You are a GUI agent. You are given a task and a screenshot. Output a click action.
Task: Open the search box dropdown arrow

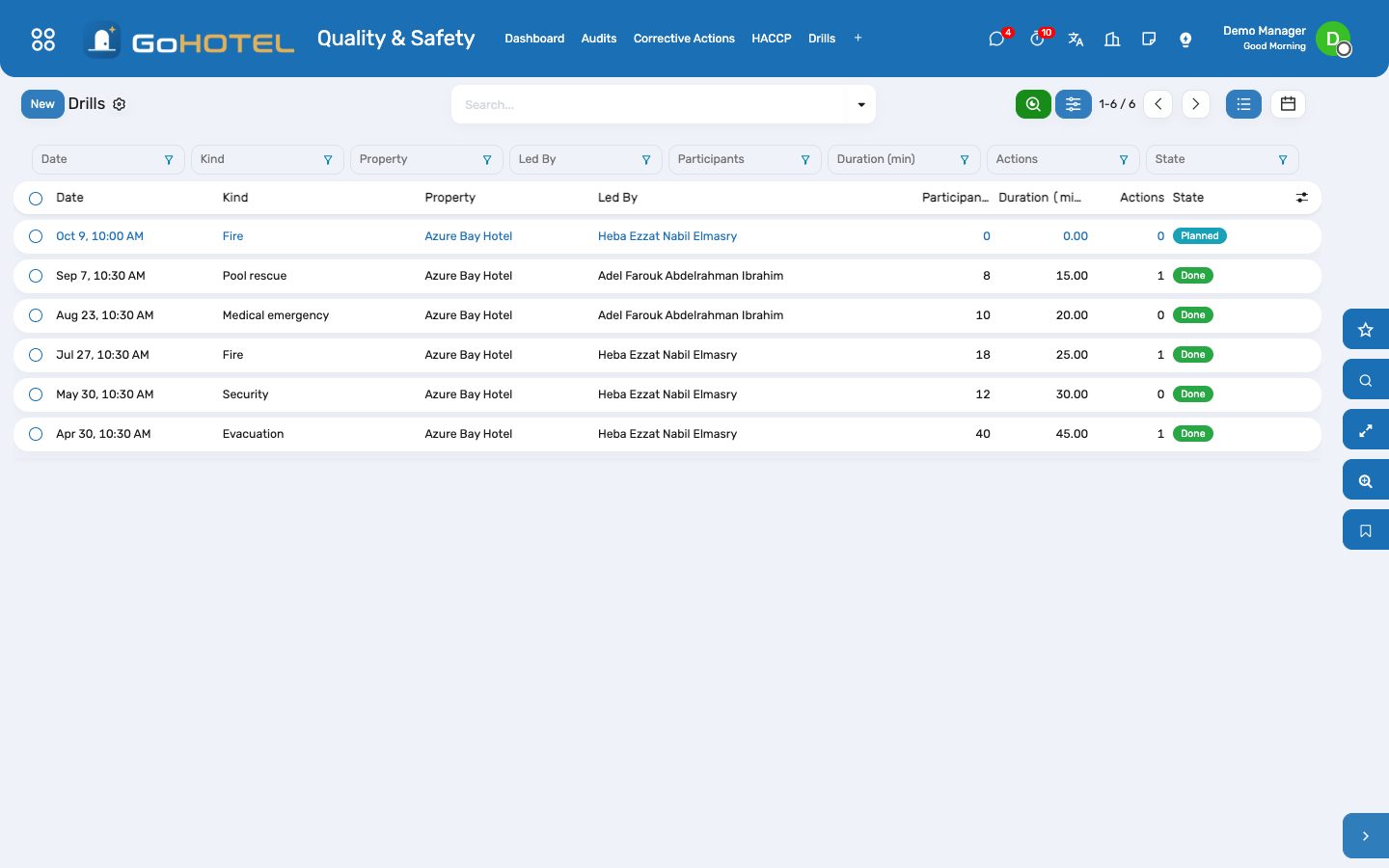(861, 104)
